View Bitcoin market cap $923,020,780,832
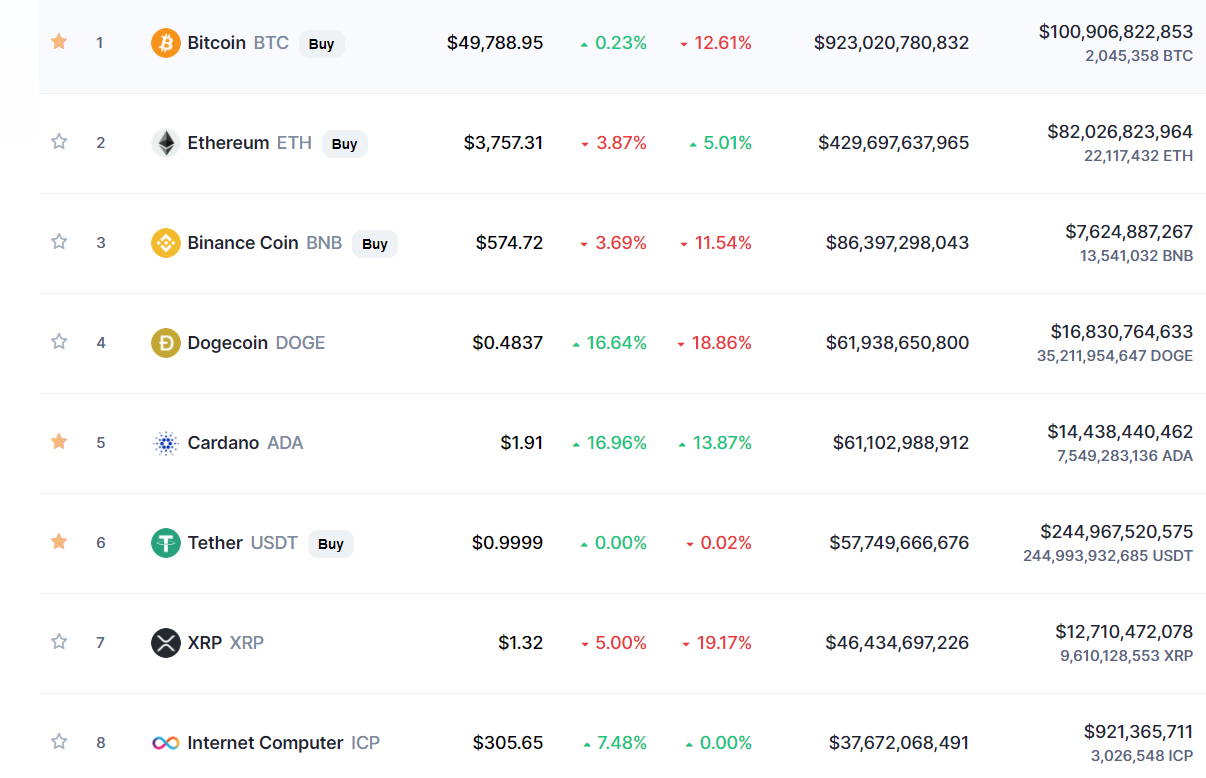Image resolution: width=1206 pixels, height=778 pixels. pyautogui.click(x=891, y=43)
